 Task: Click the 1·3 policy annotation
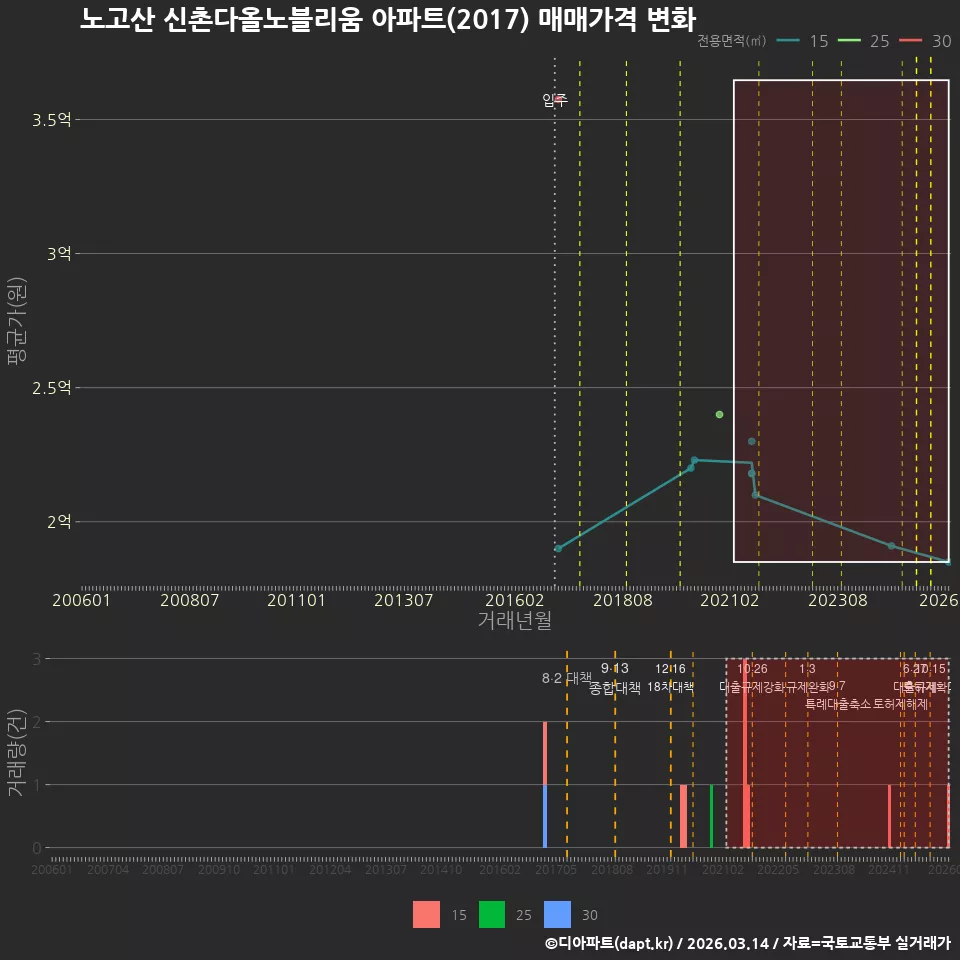(x=807, y=669)
